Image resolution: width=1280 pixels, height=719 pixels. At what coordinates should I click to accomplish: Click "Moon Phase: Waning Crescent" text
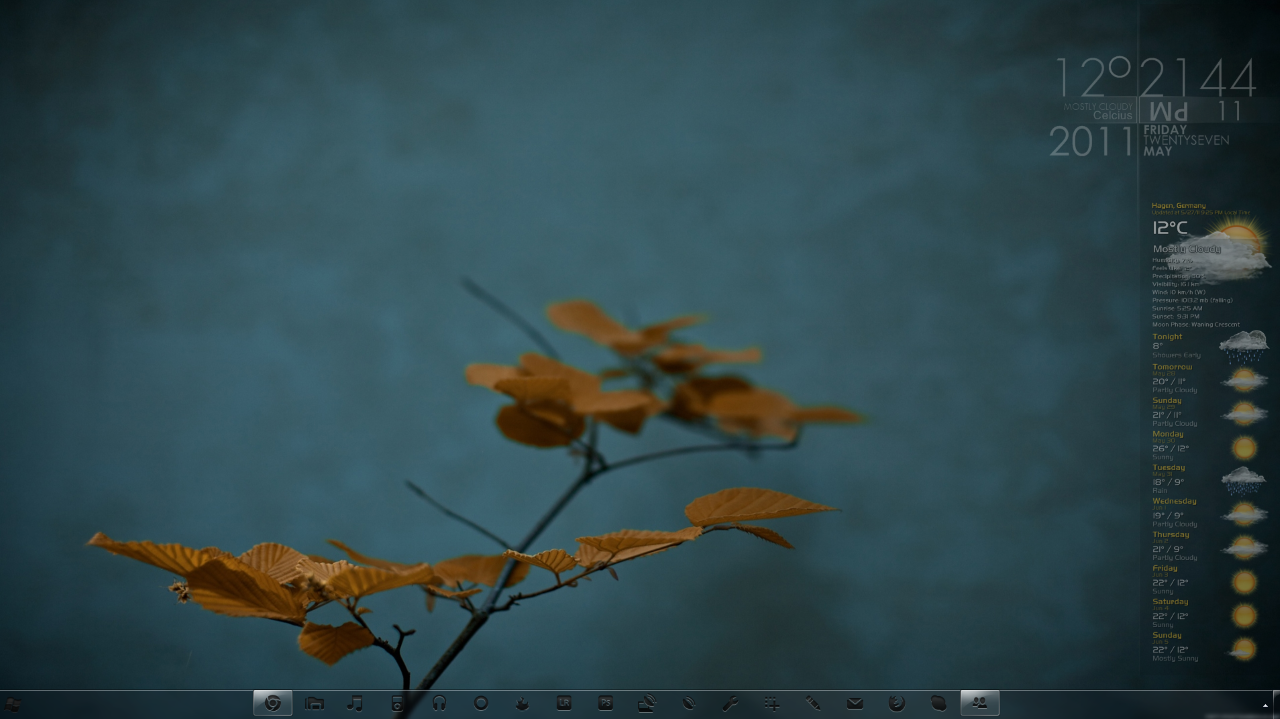(x=1196, y=325)
